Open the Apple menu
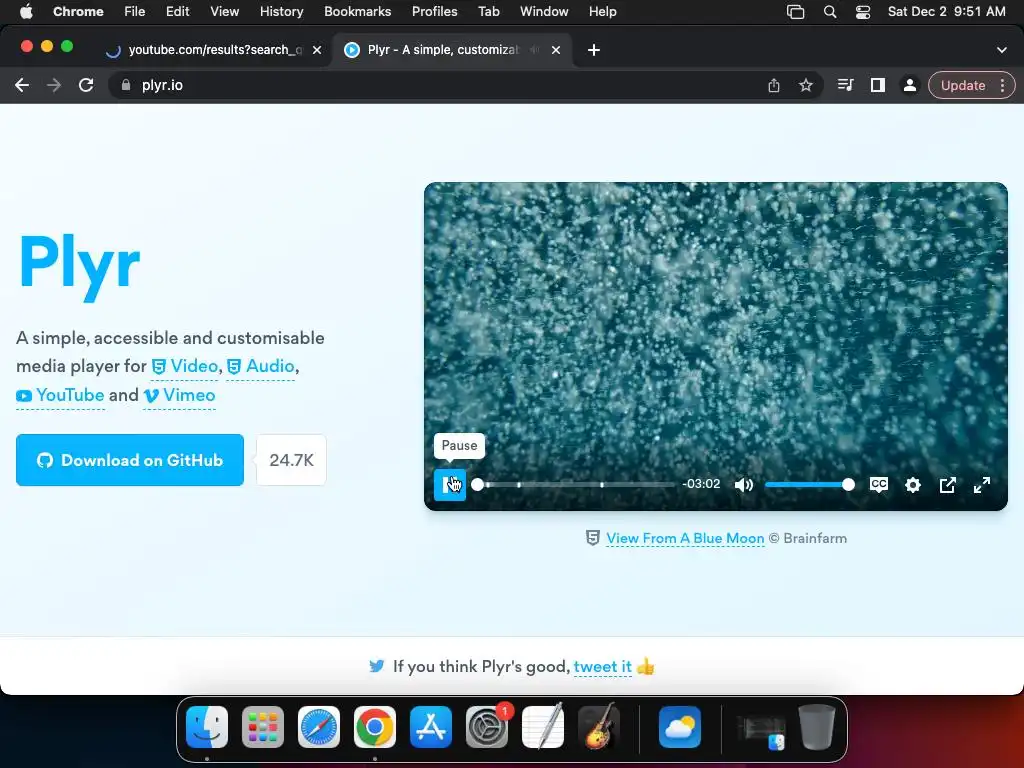1024x768 pixels. (x=26, y=11)
